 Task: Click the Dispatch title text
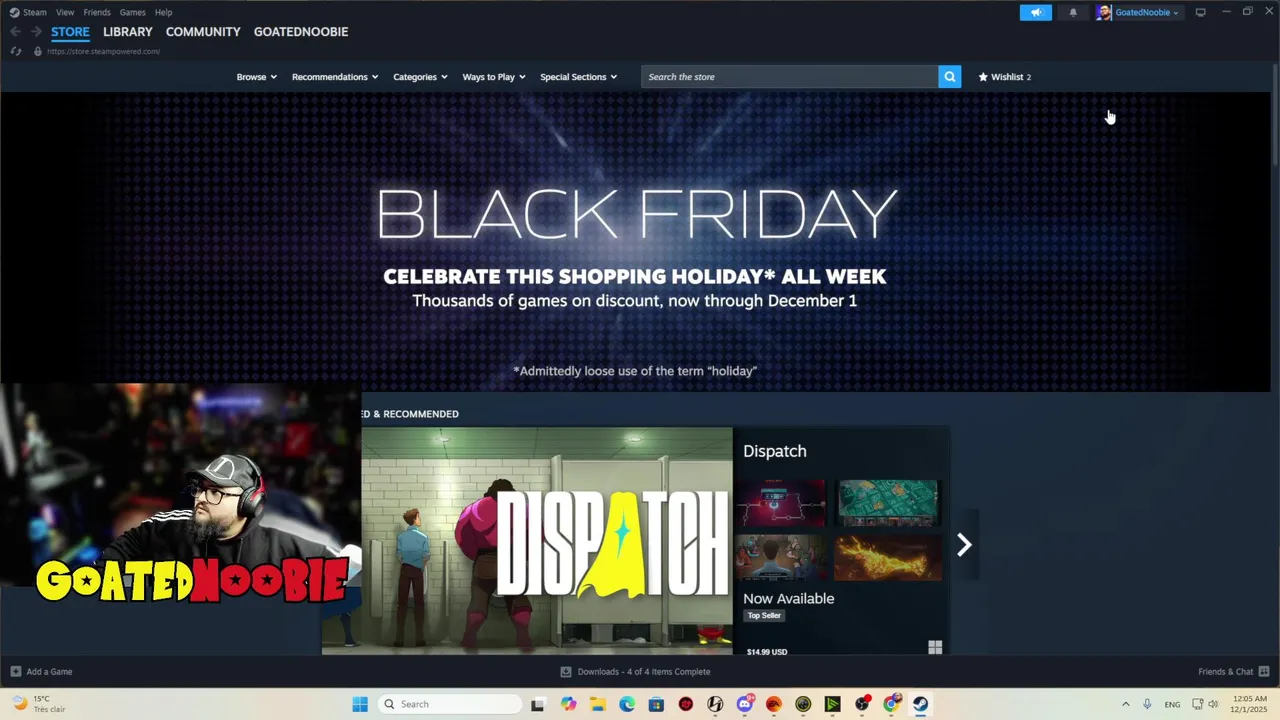point(775,451)
